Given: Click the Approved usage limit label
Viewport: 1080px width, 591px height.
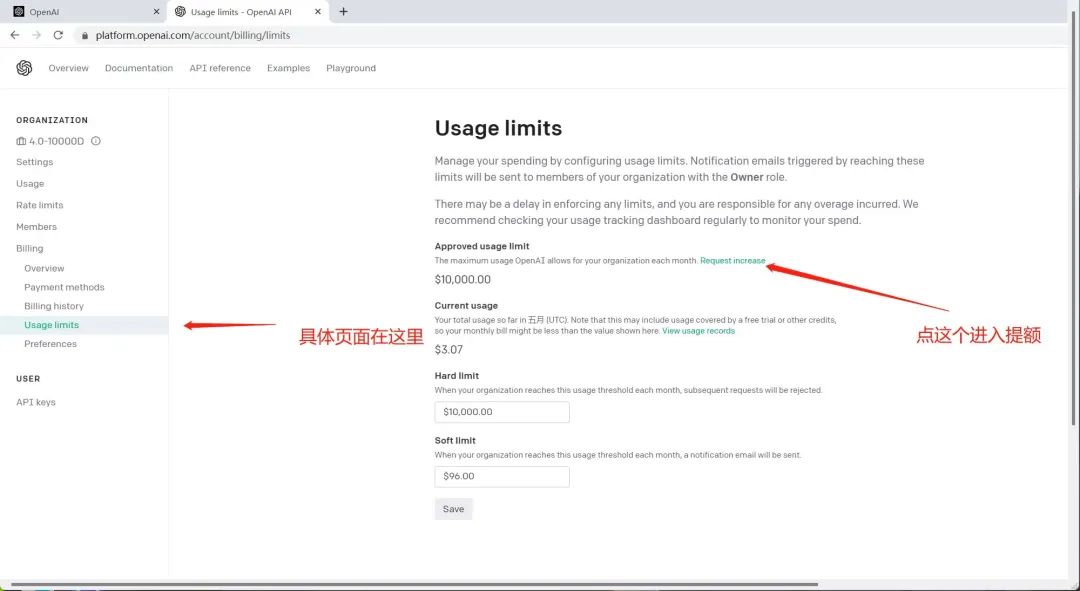Looking at the screenshot, I should pyautogui.click(x=482, y=247).
